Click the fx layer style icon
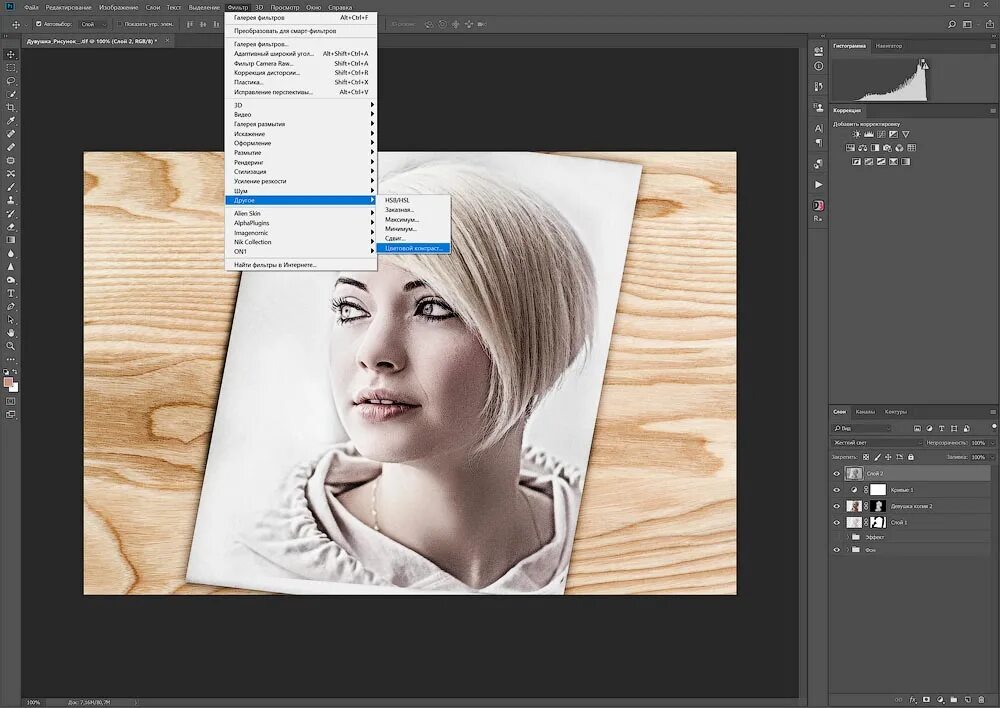This screenshot has width=1000, height=708. click(x=913, y=698)
